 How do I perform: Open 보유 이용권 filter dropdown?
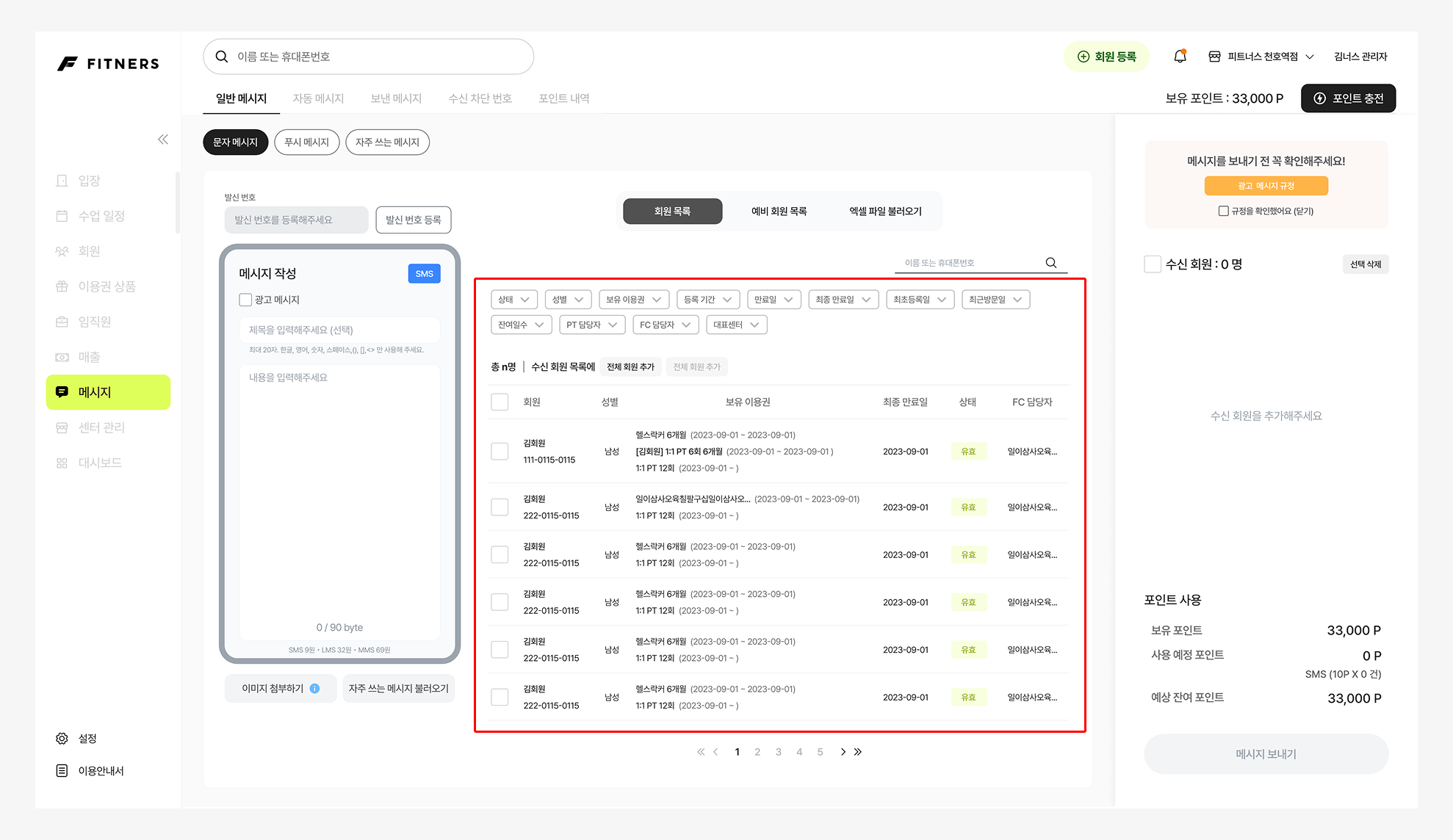tap(633, 300)
